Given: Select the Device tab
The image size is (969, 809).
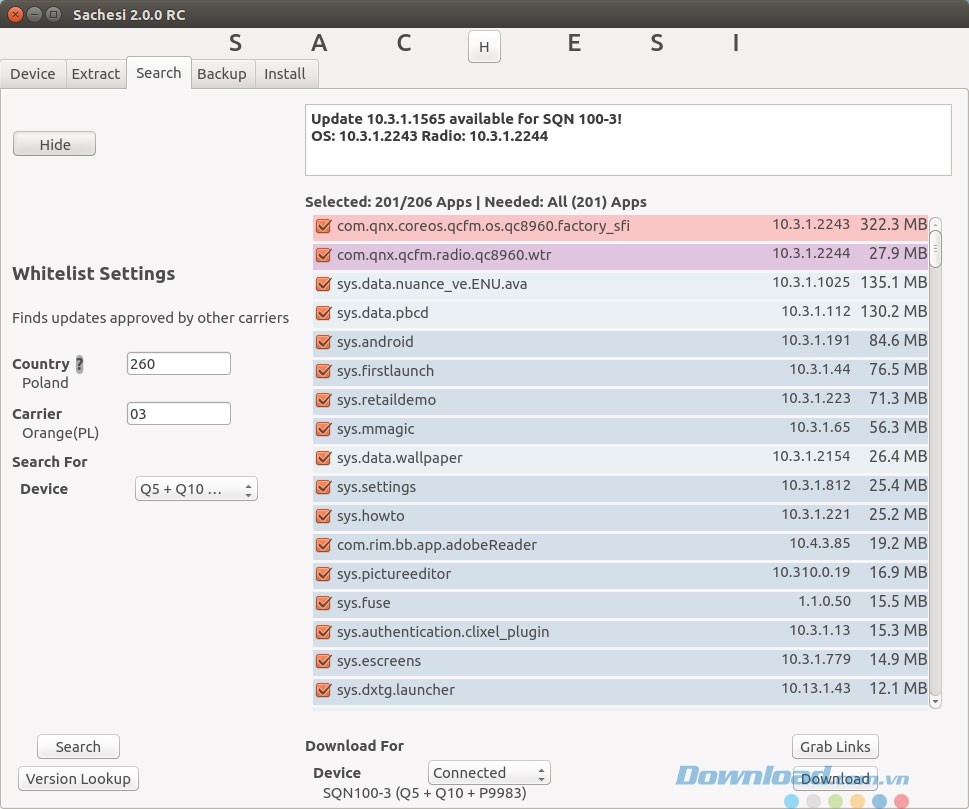Looking at the screenshot, I should (33, 74).
